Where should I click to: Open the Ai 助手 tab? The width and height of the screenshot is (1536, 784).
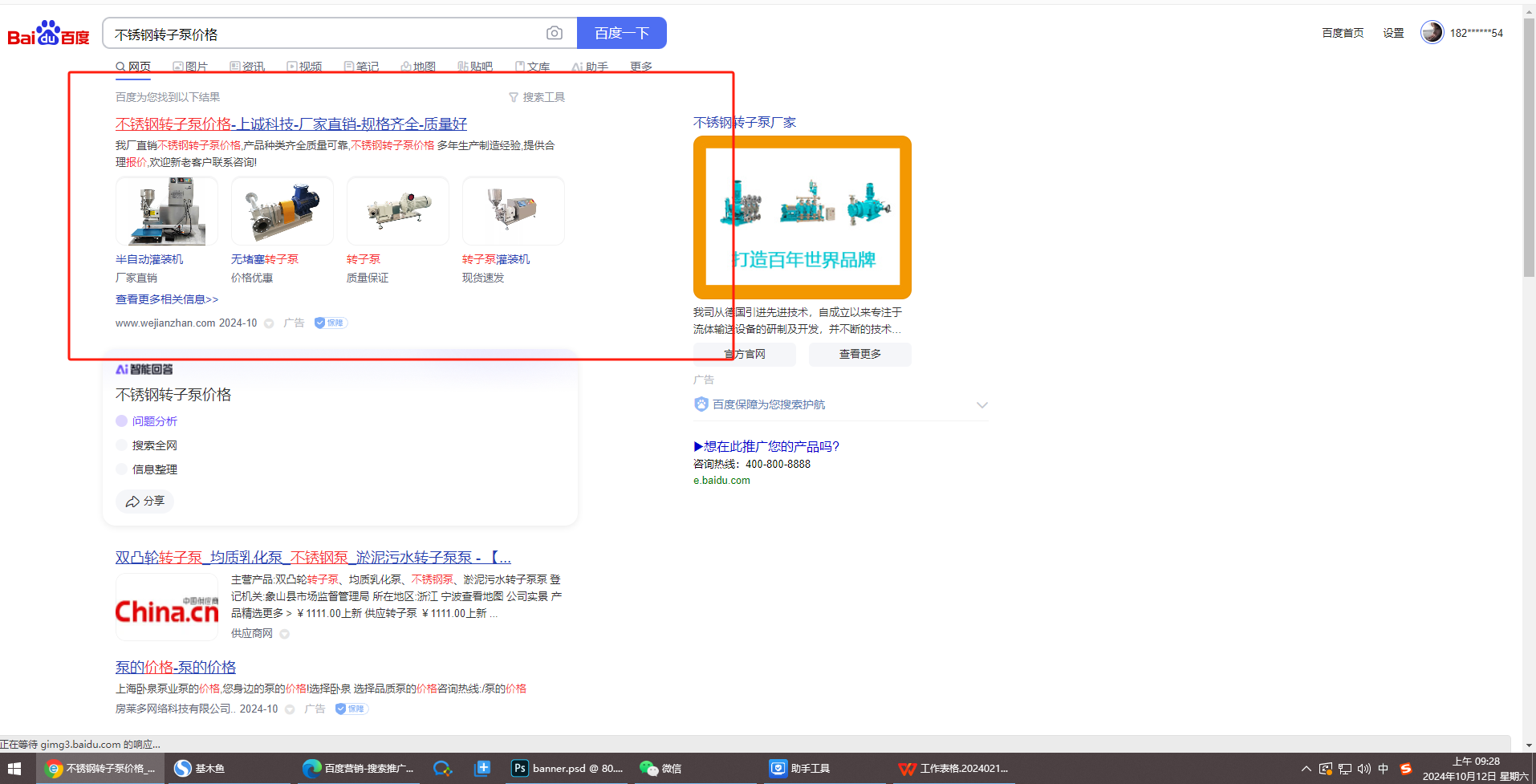pos(590,67)
